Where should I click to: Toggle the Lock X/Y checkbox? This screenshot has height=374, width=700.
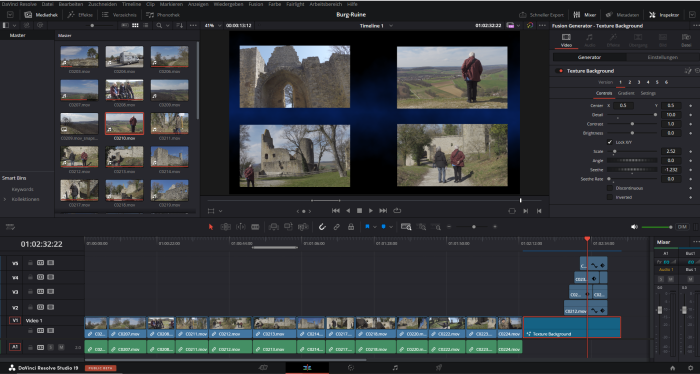(610, 142)
